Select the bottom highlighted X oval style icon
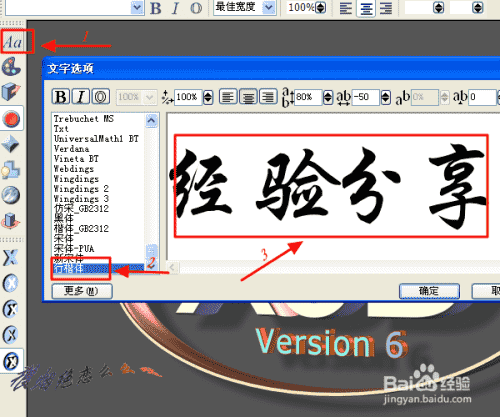500x417 pixels. click(11, 361)
